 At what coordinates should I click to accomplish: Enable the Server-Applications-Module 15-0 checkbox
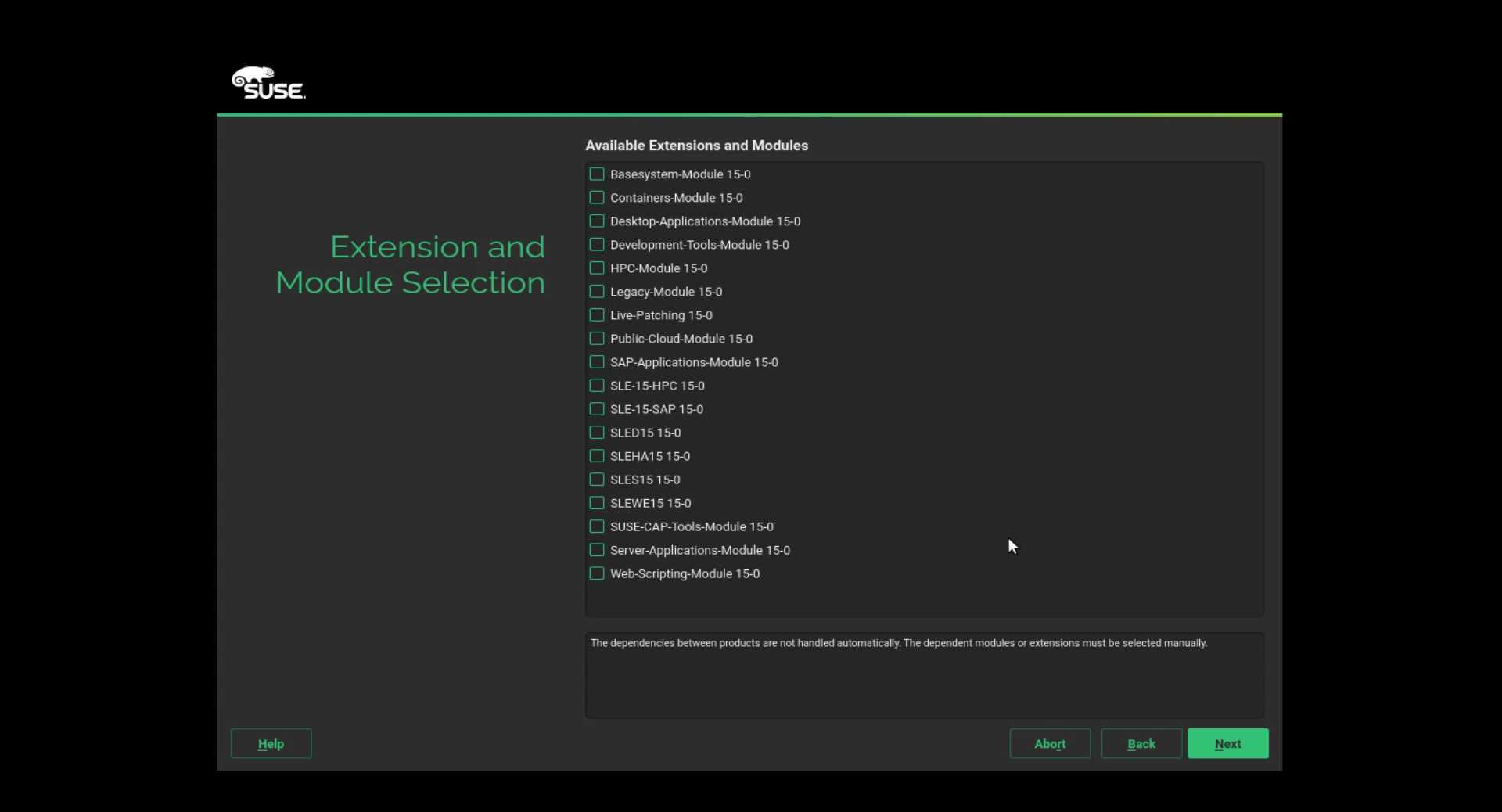pos(597,550)
